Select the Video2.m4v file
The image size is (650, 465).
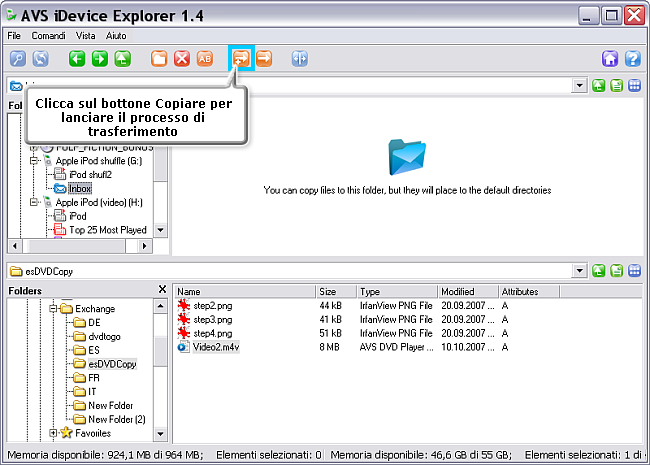coord(216,347)
